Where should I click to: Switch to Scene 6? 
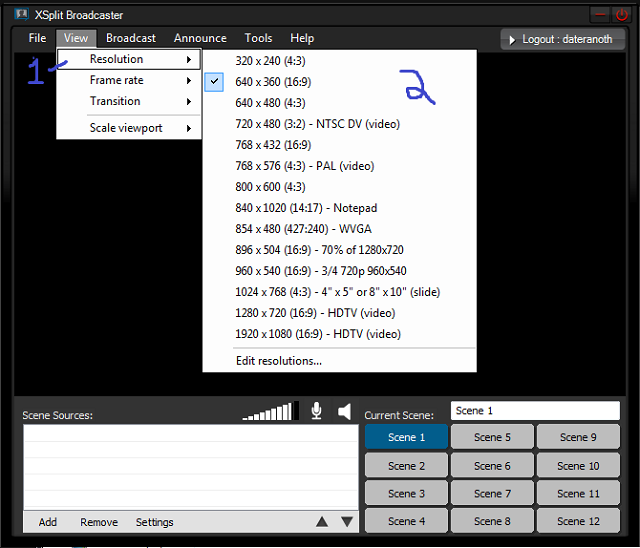(x=492, y=466)
